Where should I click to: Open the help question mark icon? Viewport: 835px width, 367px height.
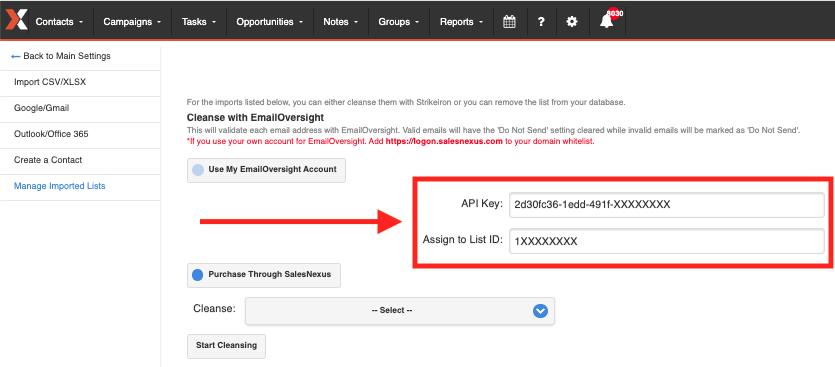coord(541,22)
